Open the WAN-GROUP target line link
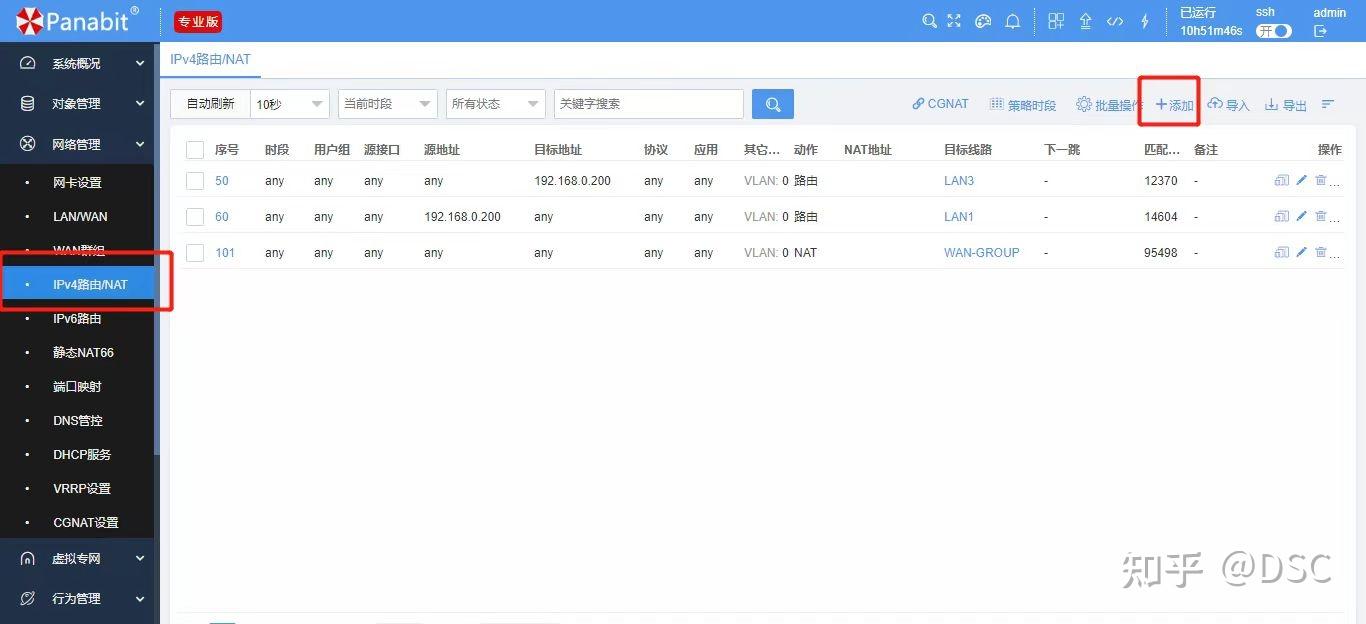The height and width of the screenshot is (624, 1366). point(981,252)
